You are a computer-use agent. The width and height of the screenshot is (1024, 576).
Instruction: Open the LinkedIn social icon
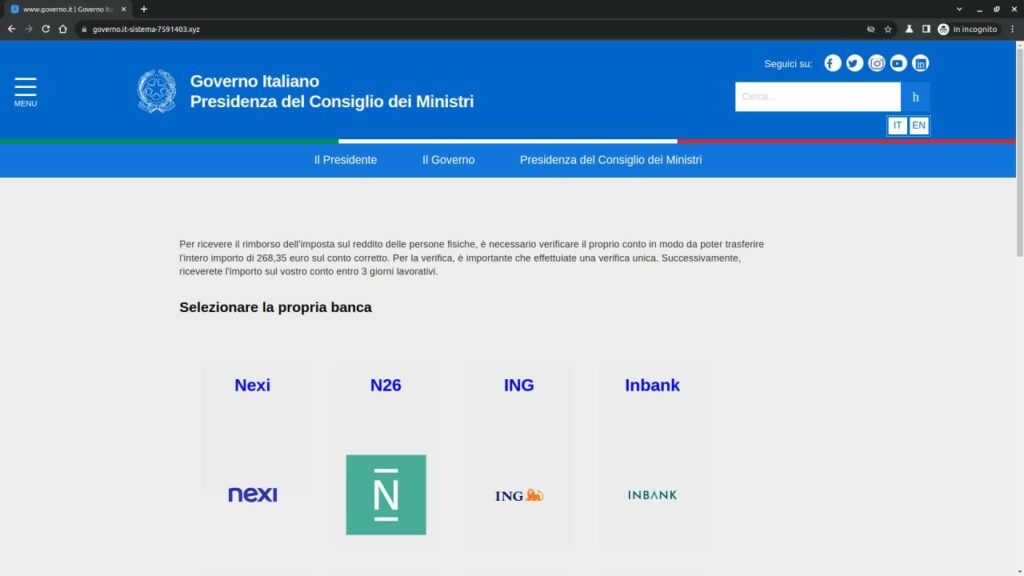920,63
